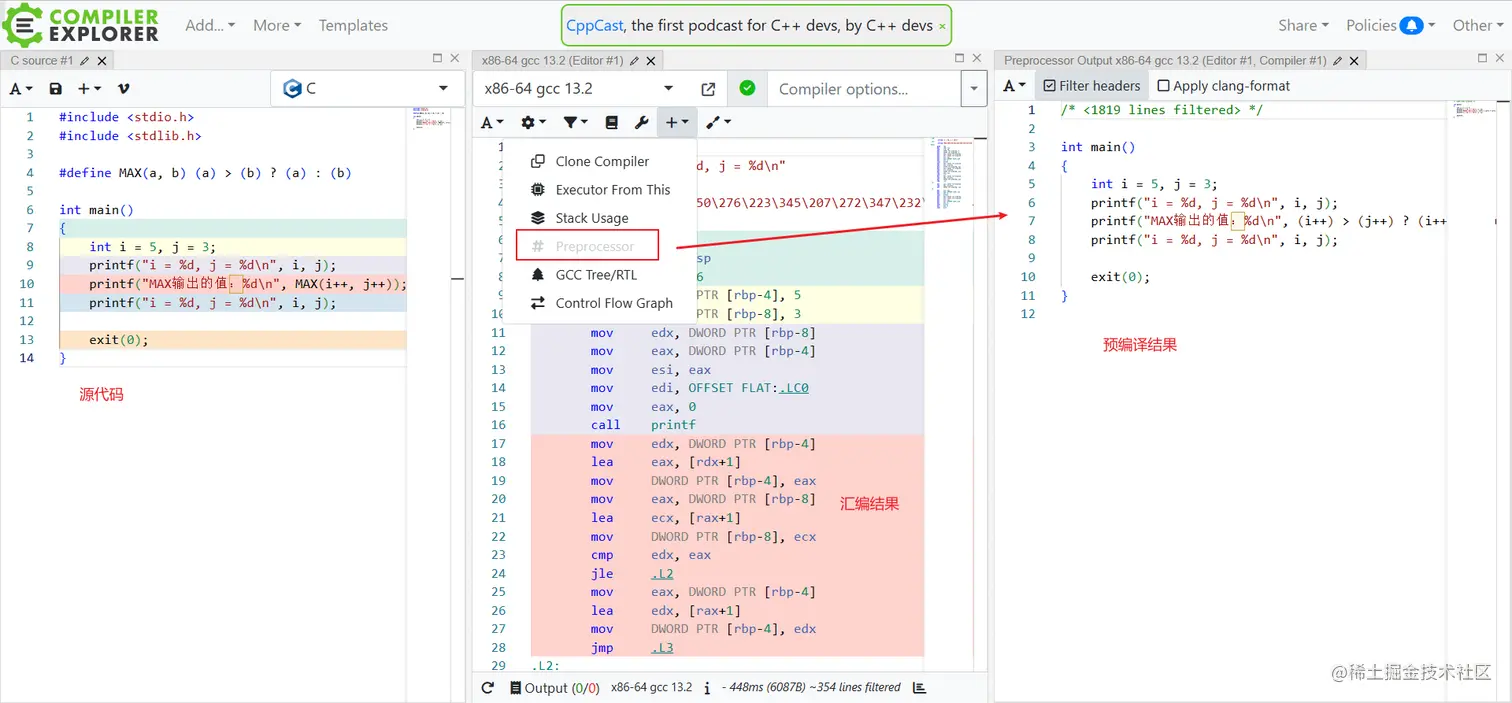Toggle Vim mode in source editor

(123, 89)
